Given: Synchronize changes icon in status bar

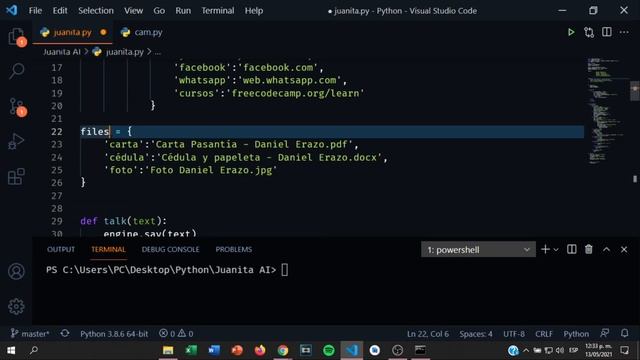Looking at the screenshot, I should point(65,333).
